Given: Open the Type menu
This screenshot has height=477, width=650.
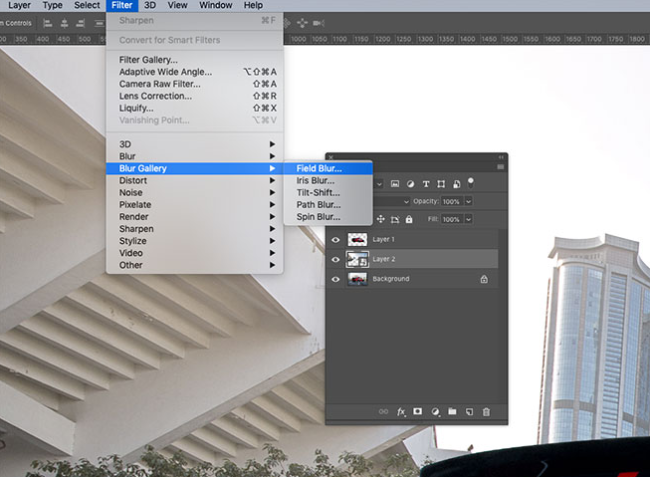Looking at the screenshot, I should coord(53,5).
